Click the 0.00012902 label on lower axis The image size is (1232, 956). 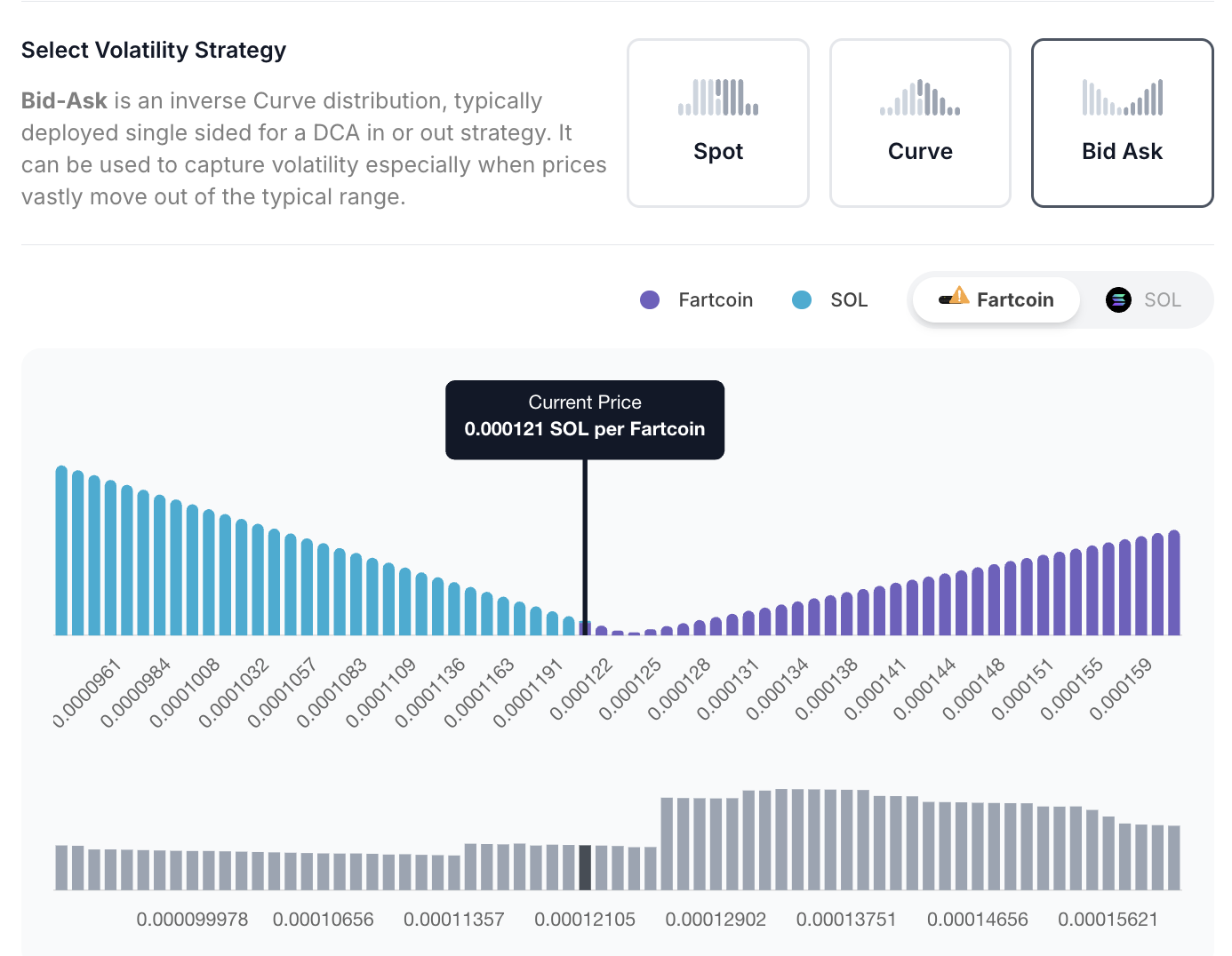tap(716, 920)
